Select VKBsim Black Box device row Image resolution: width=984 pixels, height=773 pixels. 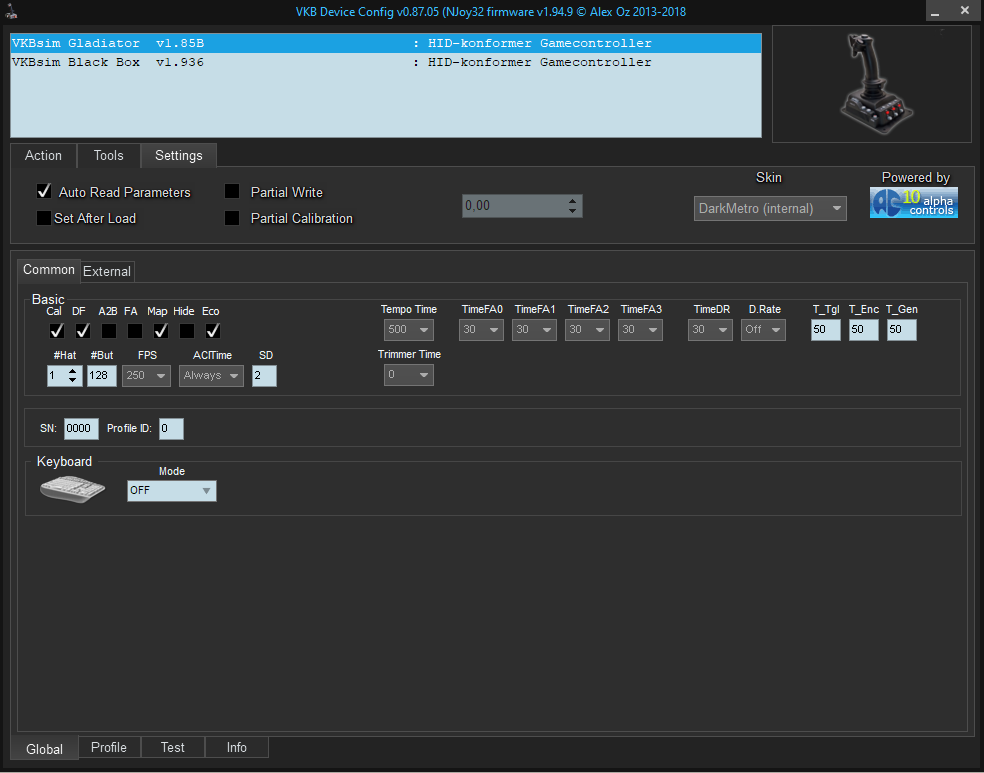385,62
